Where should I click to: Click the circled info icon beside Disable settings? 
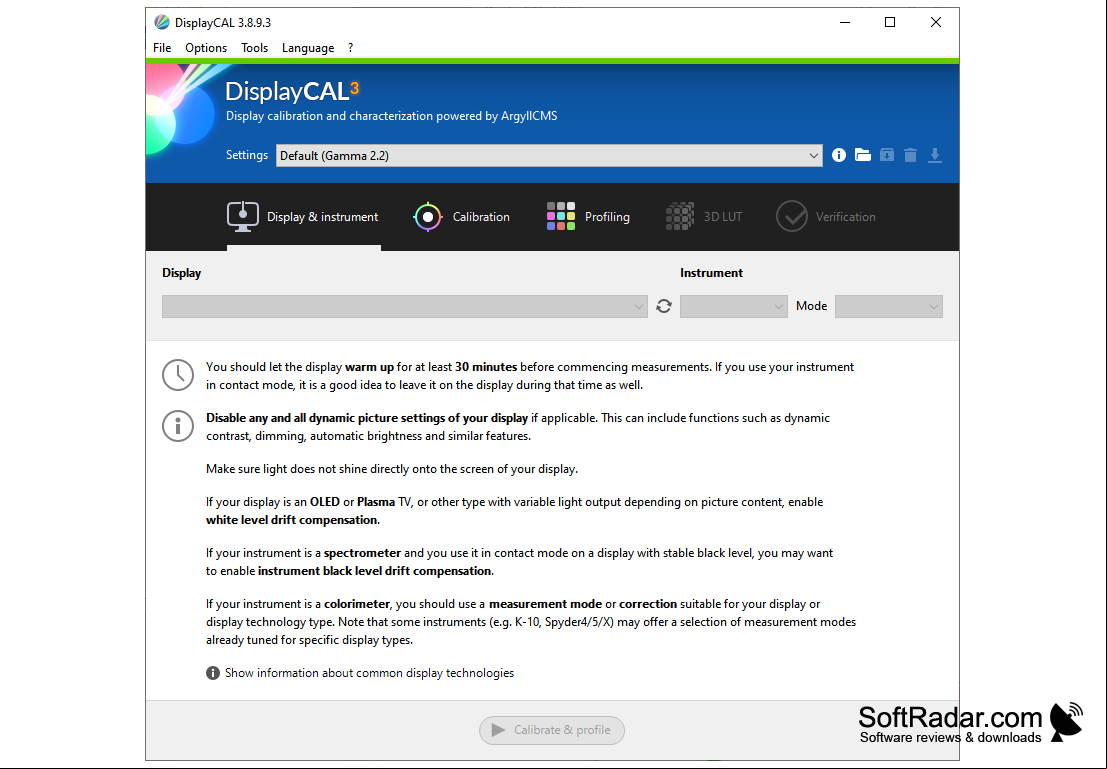pos(178,427)
